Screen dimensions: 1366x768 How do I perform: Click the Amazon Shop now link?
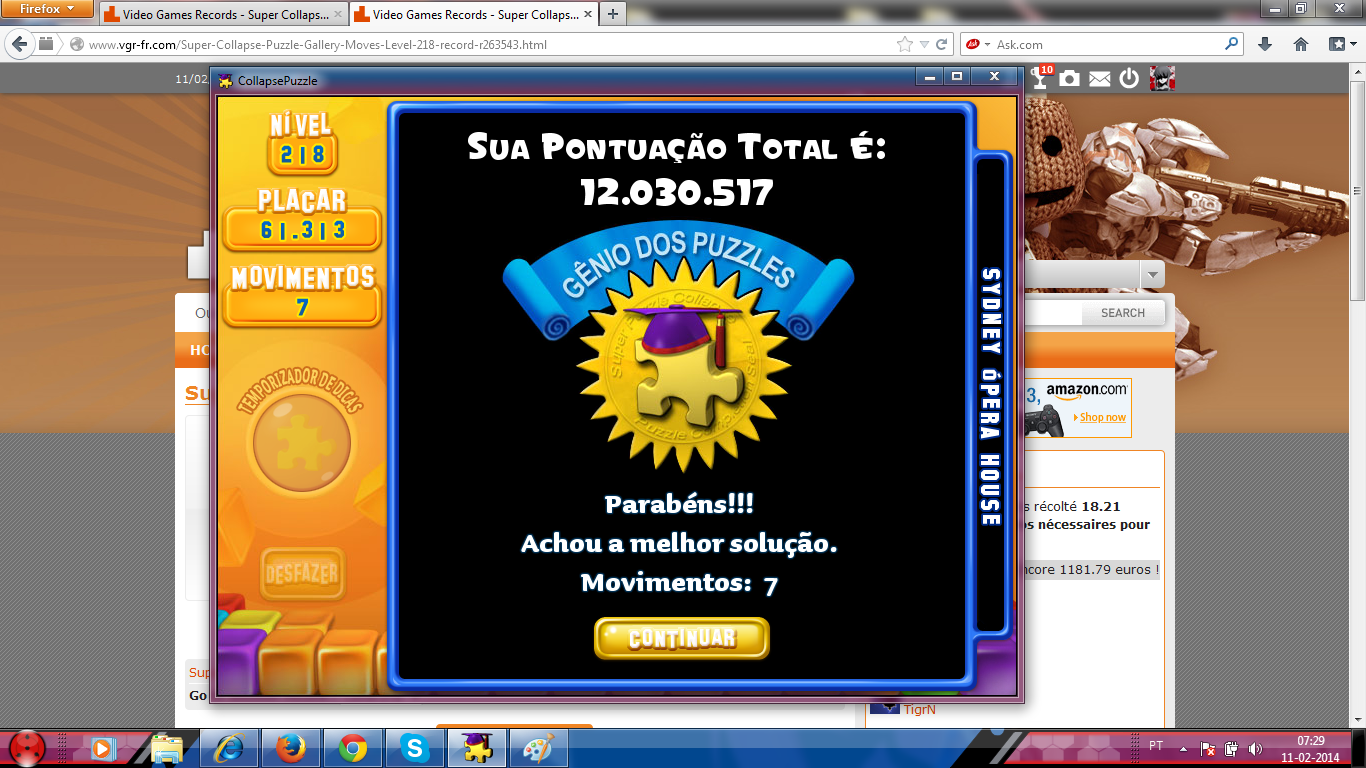click(x=1102, y=417)
